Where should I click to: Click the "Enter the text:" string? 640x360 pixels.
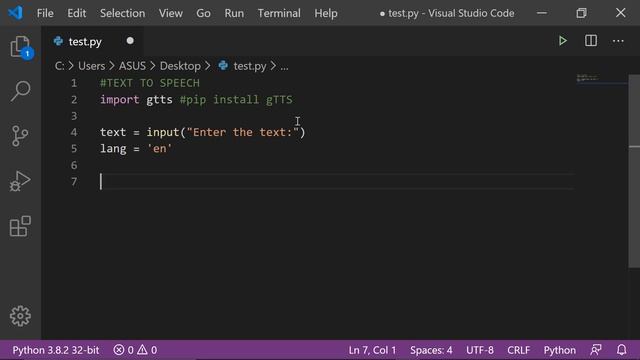click(243, 132)
